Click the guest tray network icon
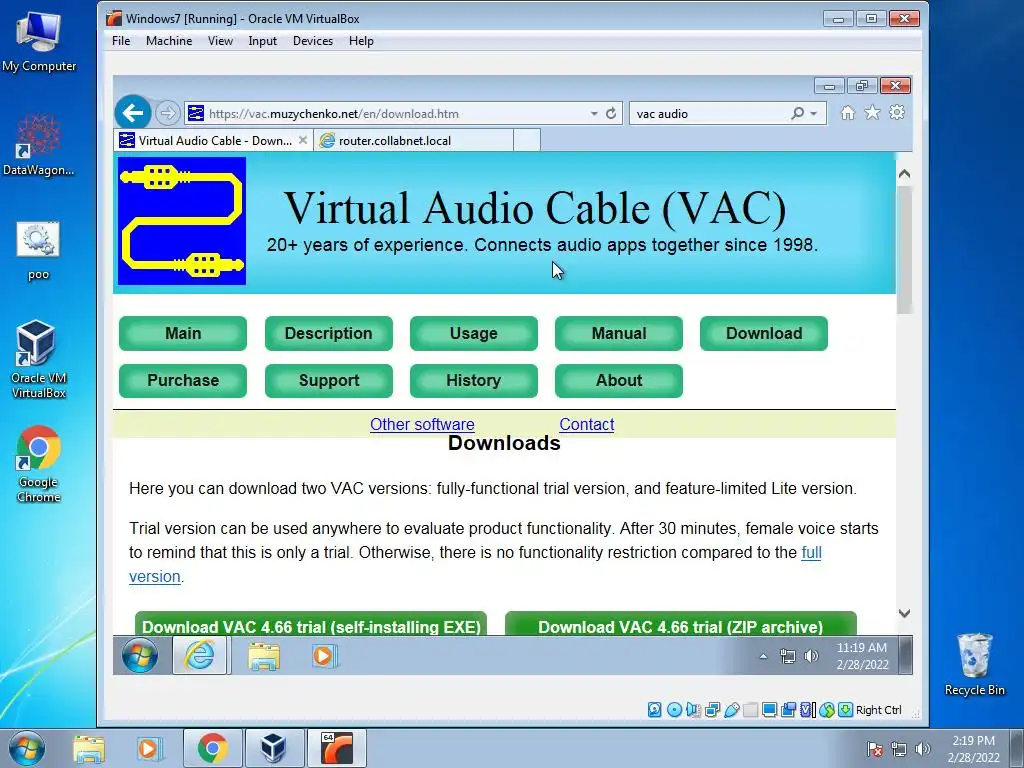This screenshot has height=768, width=1024. (788, 656)
